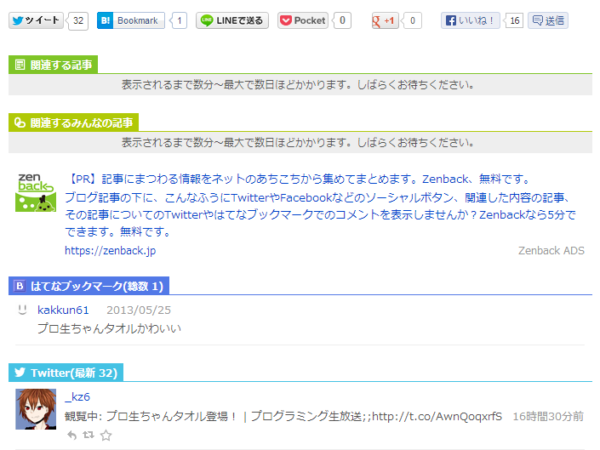600x450 pixels.
Task: Click the Zenback ADS label
Action: pyautogui.click(x=551, y=251)
